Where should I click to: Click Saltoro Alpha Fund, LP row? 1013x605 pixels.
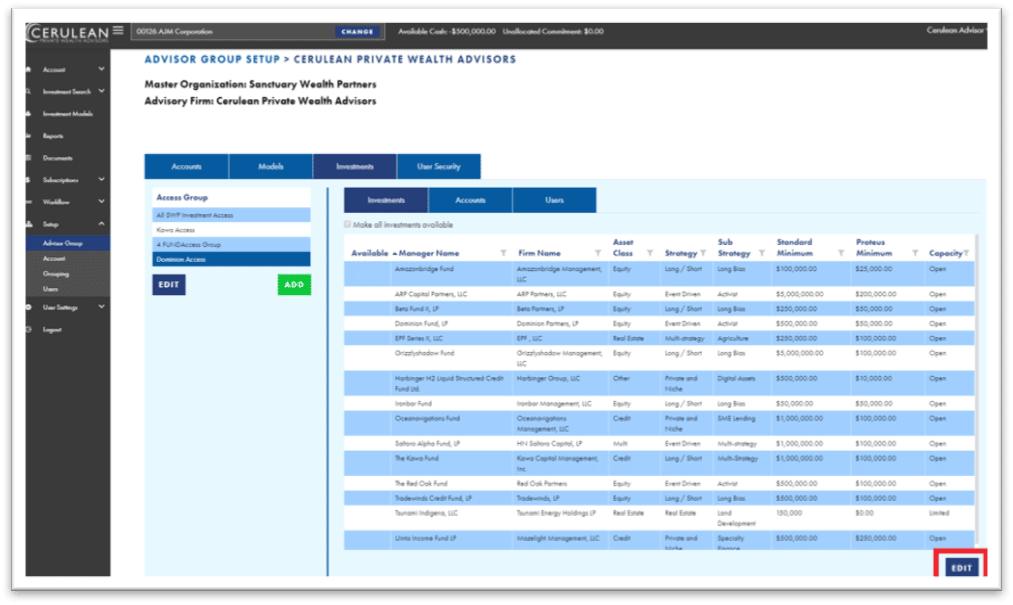point(659,444)
